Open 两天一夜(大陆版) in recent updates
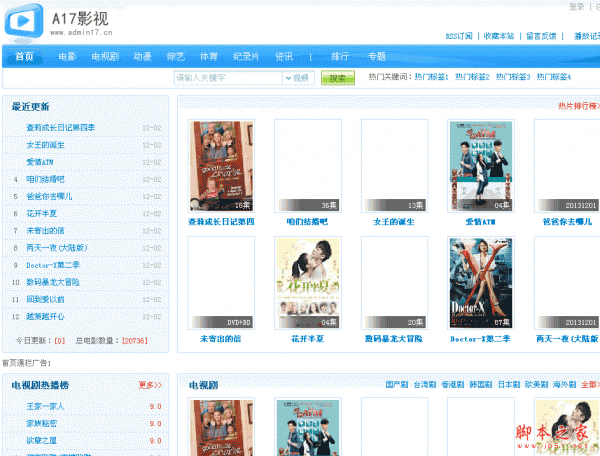The image size is (600, 456). 57,248
